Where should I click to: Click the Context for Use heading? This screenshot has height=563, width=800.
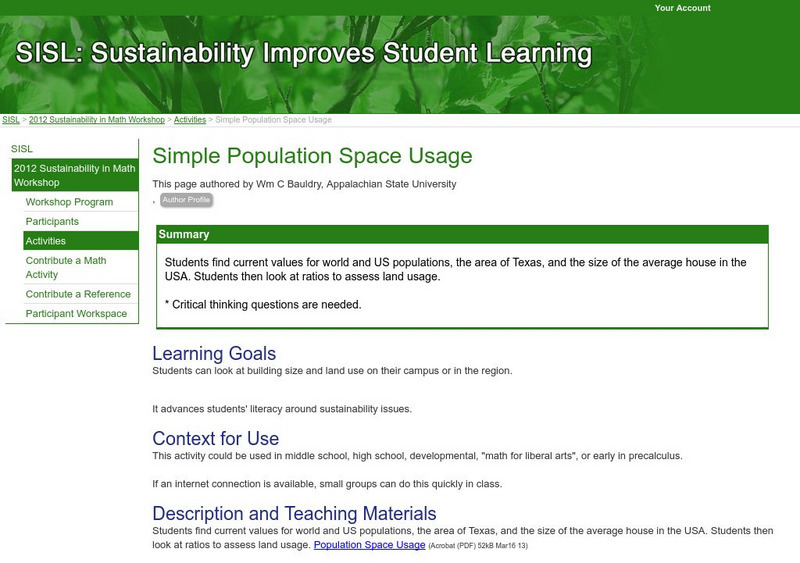[215, 438]
